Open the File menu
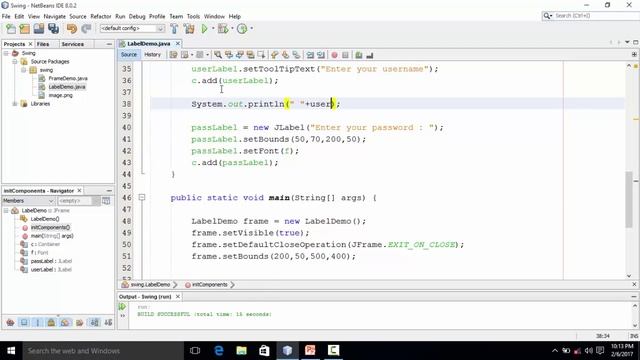This screenshot has width=640, height=360. point(6,16)
